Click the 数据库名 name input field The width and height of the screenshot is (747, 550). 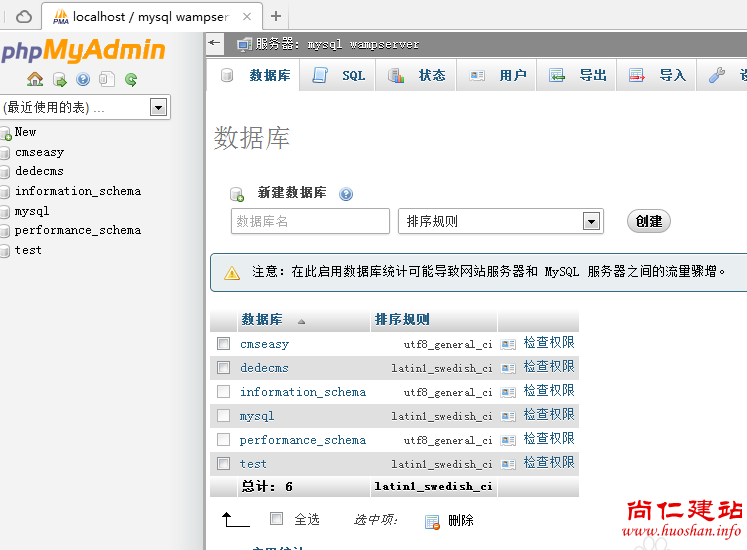pos(310,221)
